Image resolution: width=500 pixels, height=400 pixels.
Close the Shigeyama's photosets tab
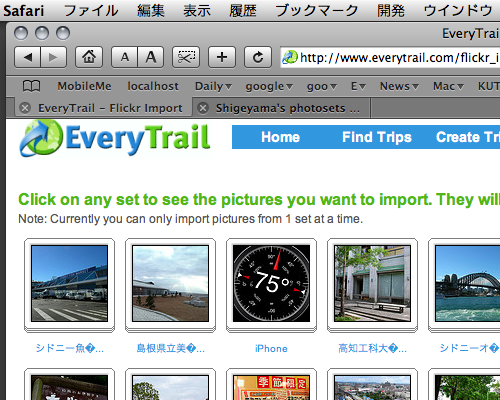pyautogui.click(x=203, y=108)
